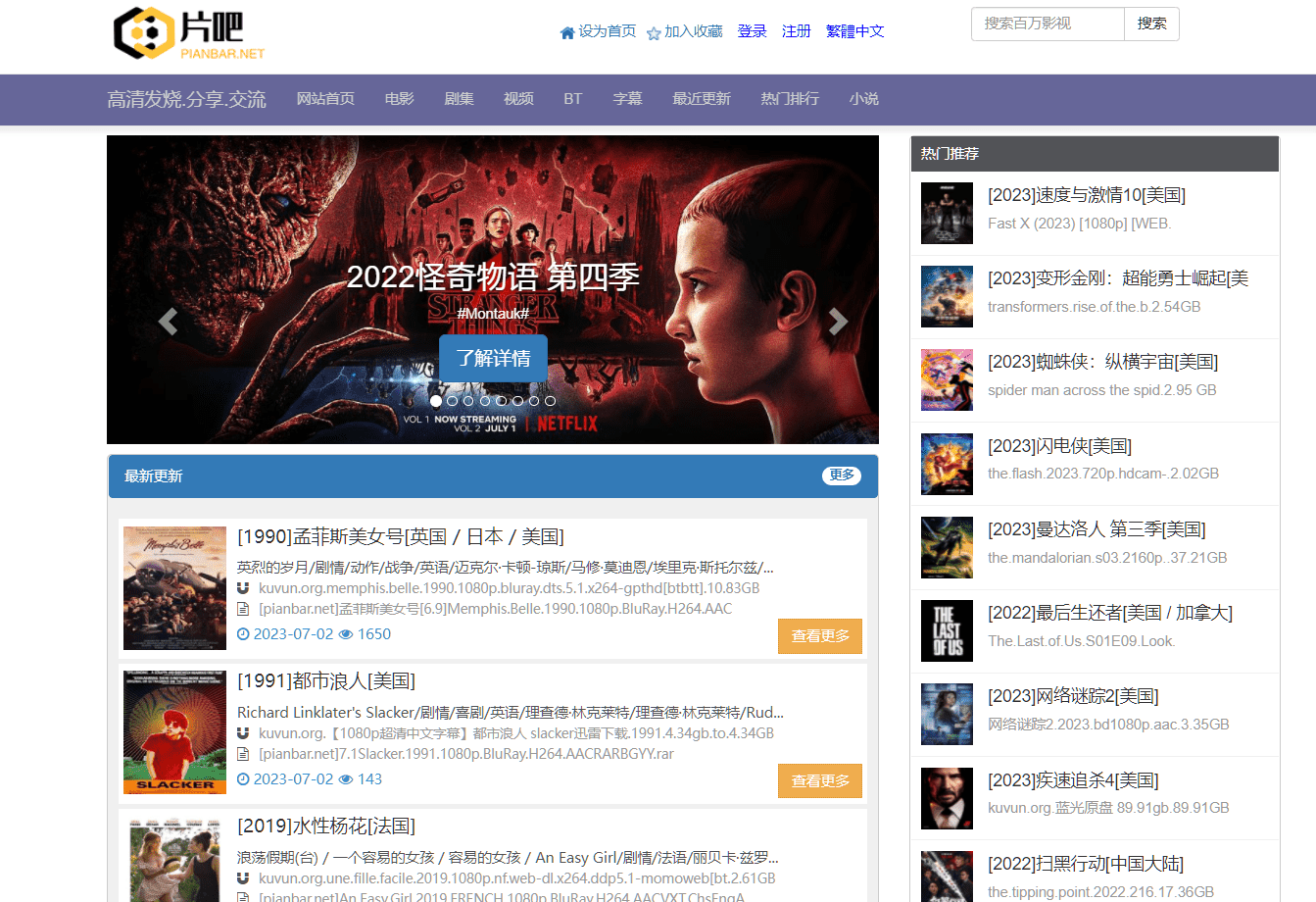Image resolution: width=1316 pixels, height=902 pixels.
Task: Click eye icon beside 1650 views
Action: click(x=346, y=634)
